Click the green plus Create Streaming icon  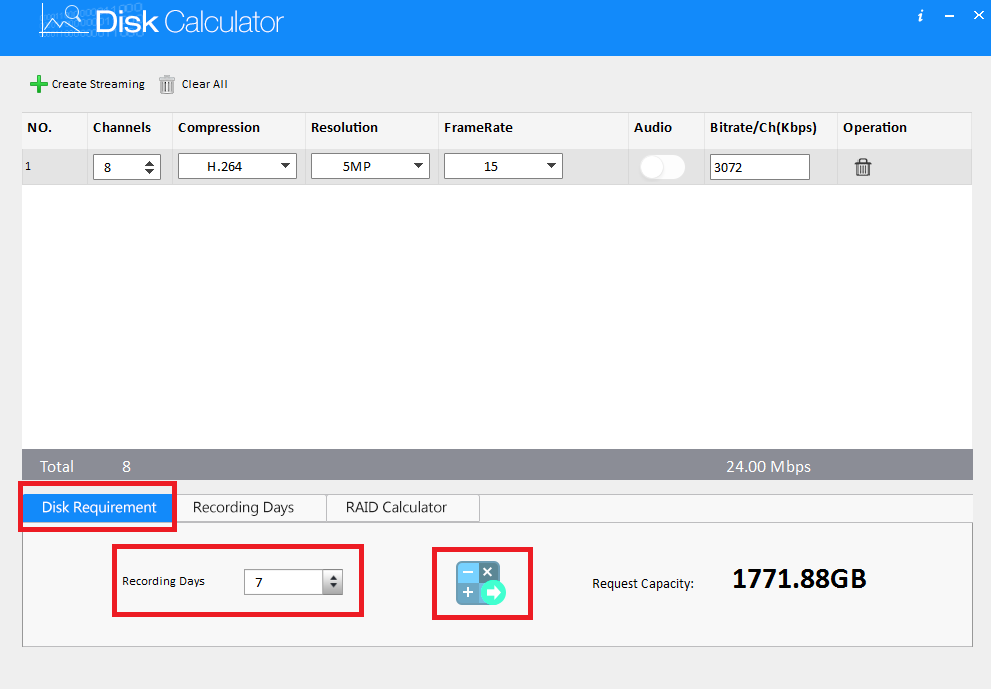39,84
